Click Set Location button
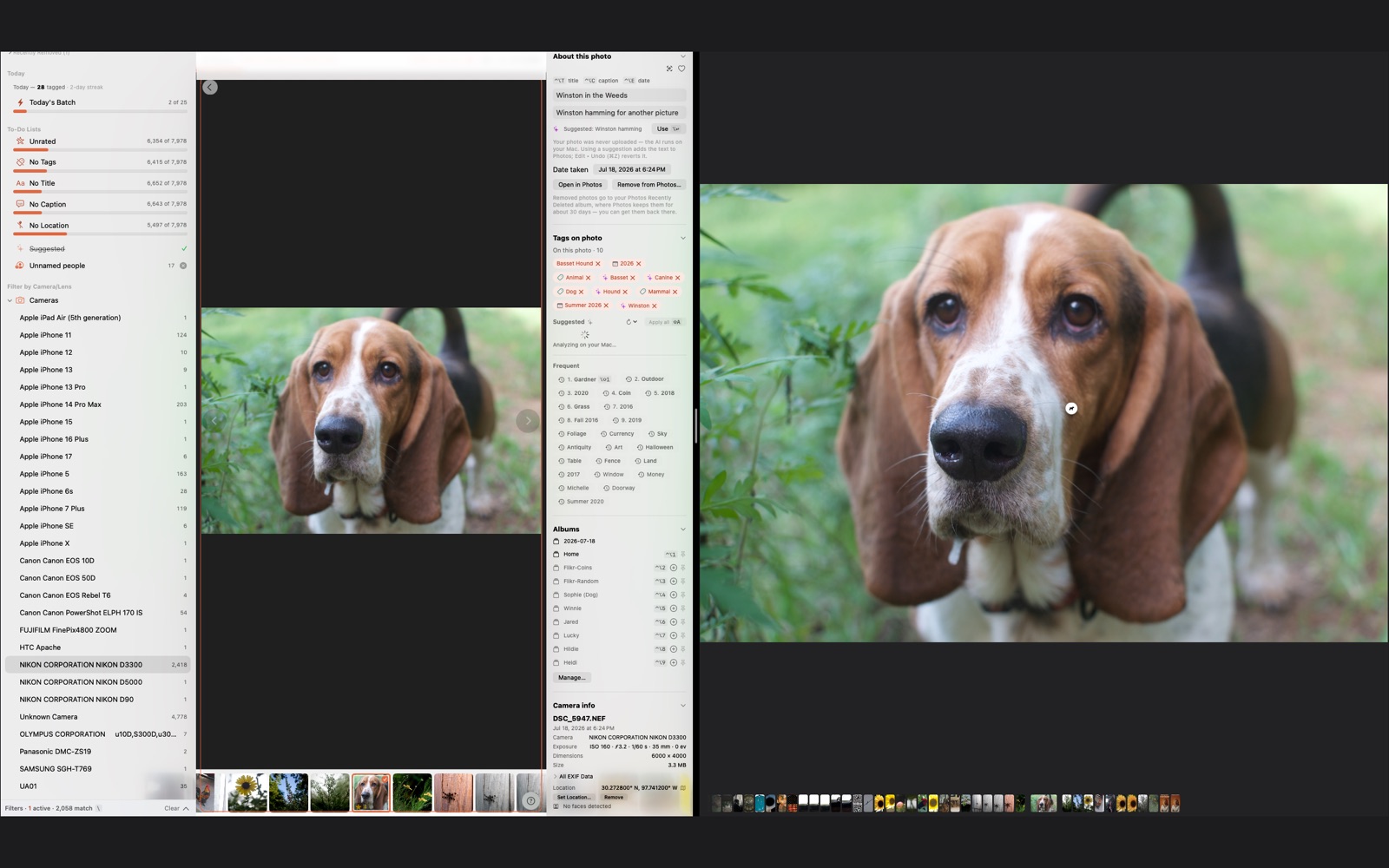1389x868 pixels. [x=574, y=797]
